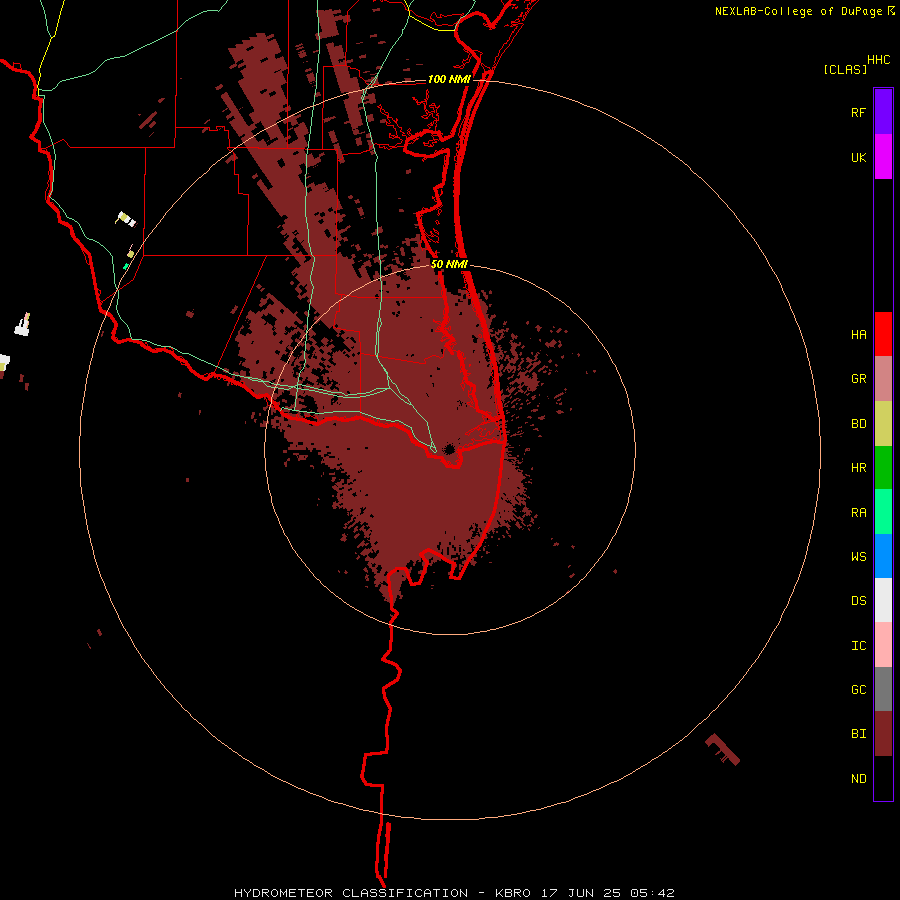Click the IC legend label
Screen dimensions: 900x900
click(x=858, y=645)
